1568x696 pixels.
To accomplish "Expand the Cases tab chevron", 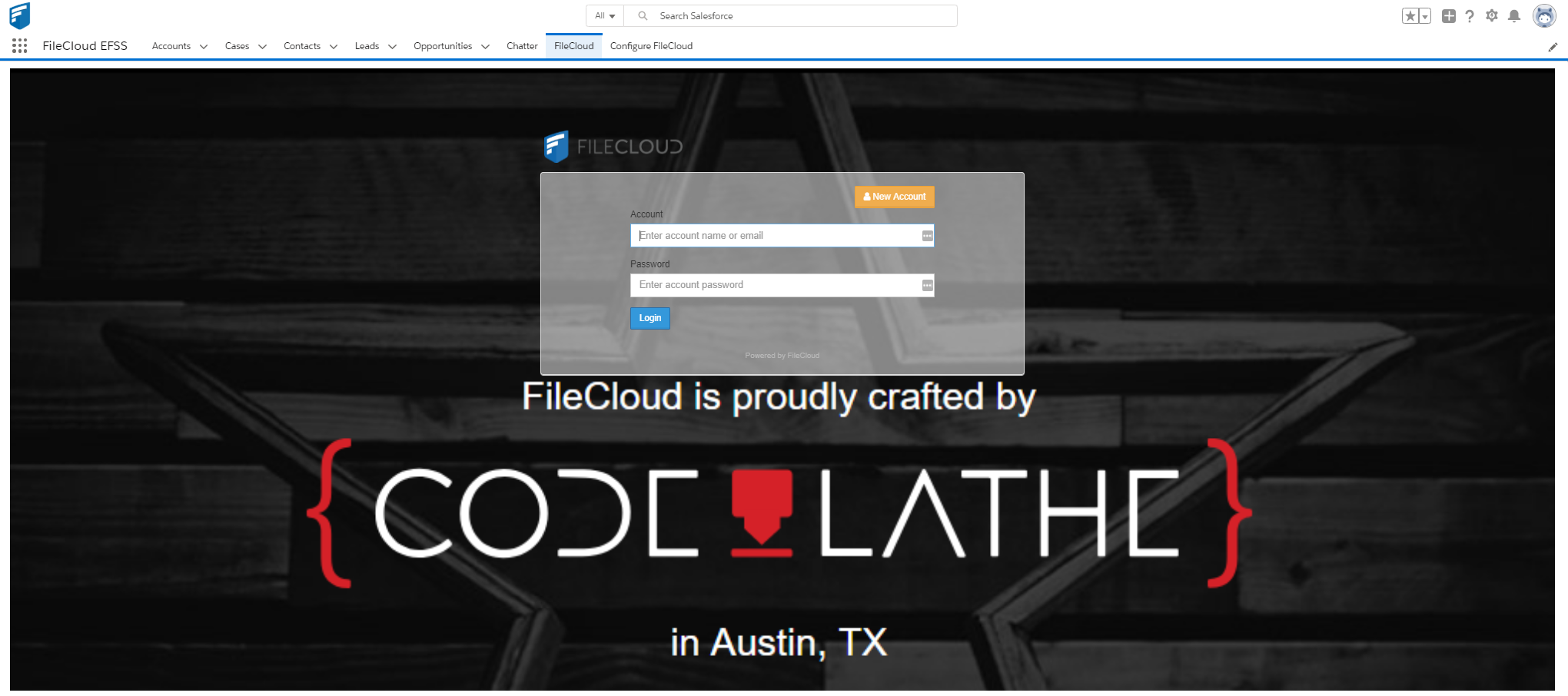I will point(262,47).
